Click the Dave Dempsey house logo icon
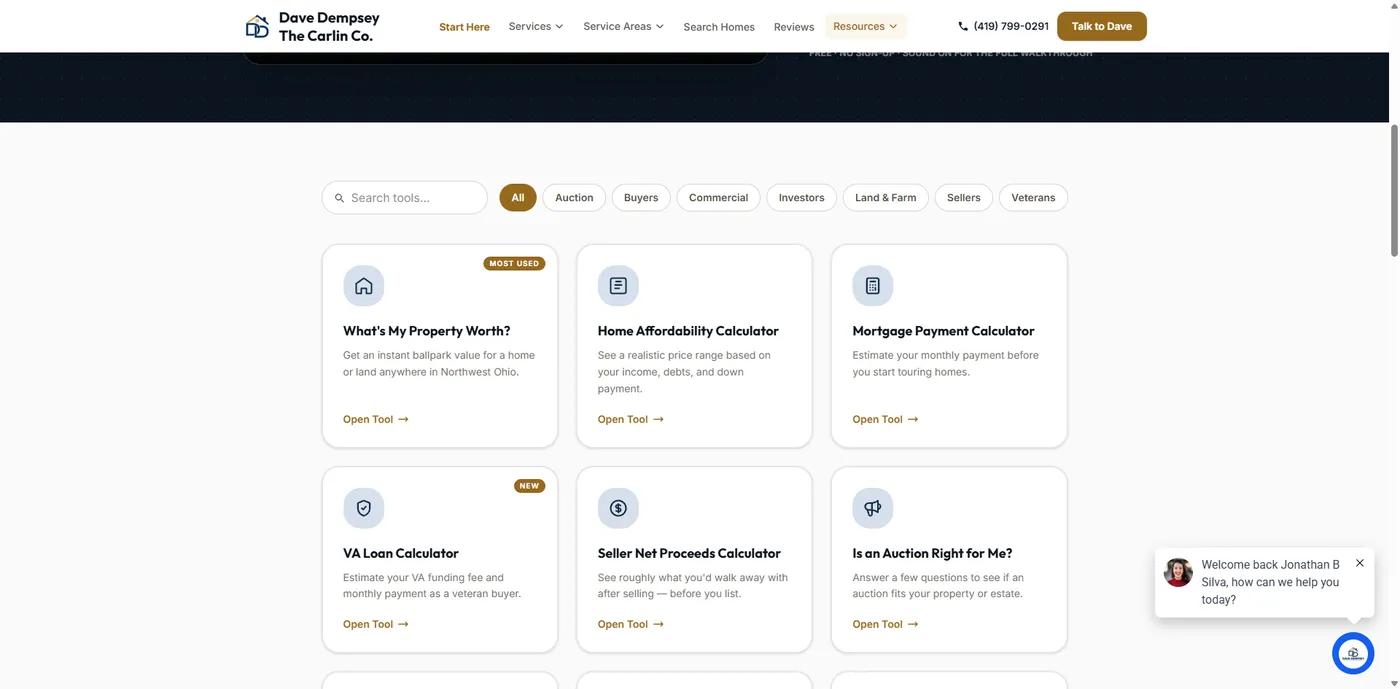This screenshot has height=689, width=1400. (x=257, y=27)
